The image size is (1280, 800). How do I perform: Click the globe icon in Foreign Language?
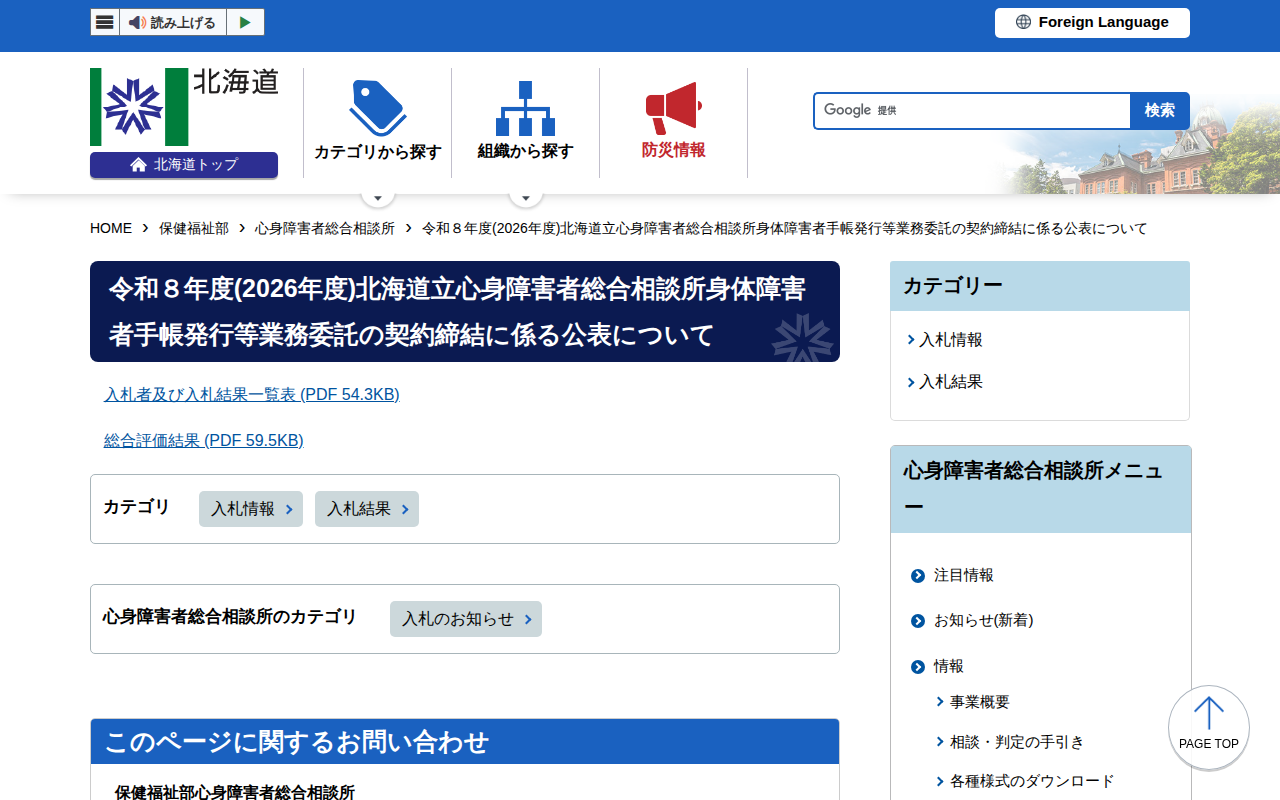click(x=1023, y=22)
